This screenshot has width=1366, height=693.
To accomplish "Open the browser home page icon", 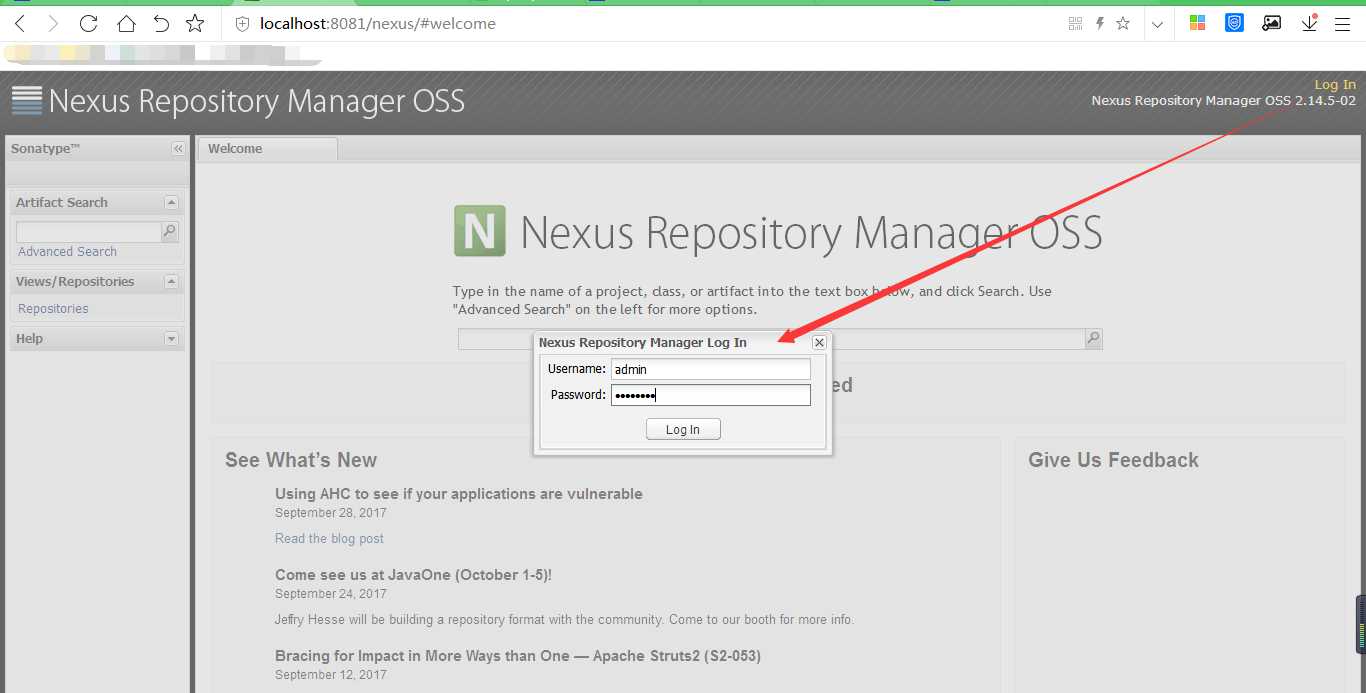I will (x=126, y=23).
